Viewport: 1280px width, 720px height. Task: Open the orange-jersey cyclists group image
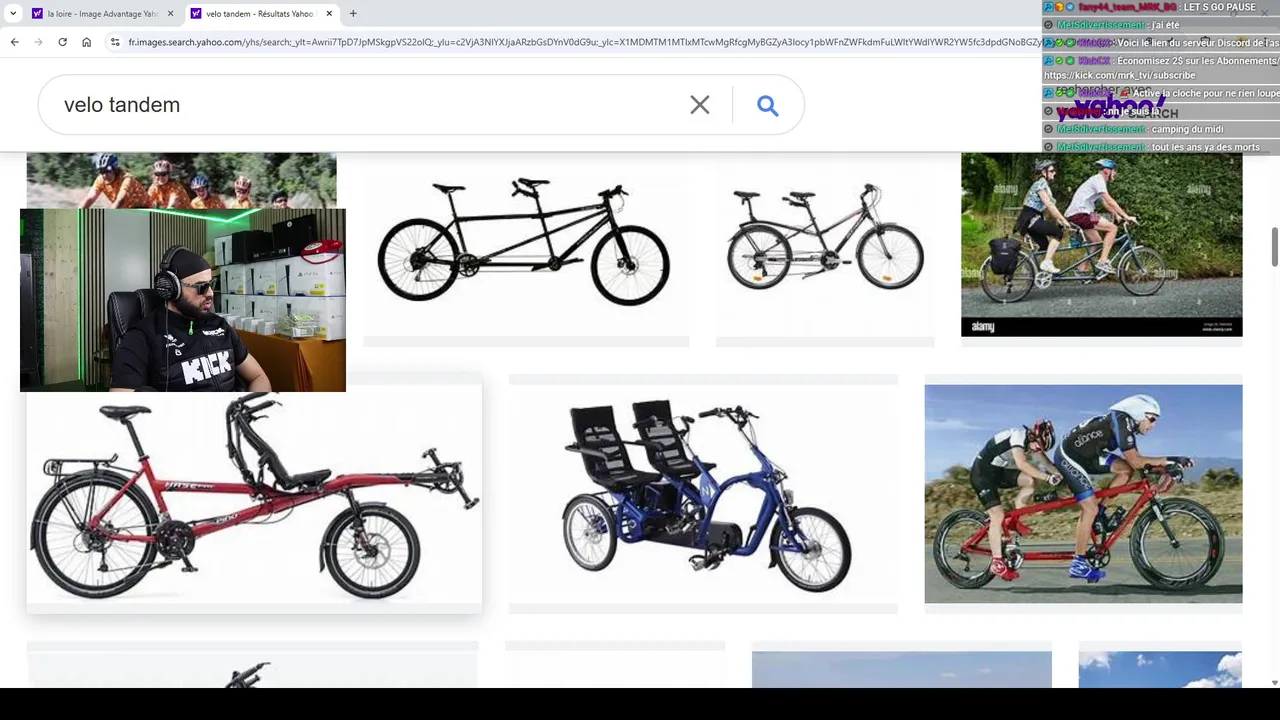pyautogui.click(x=181, y=180)
